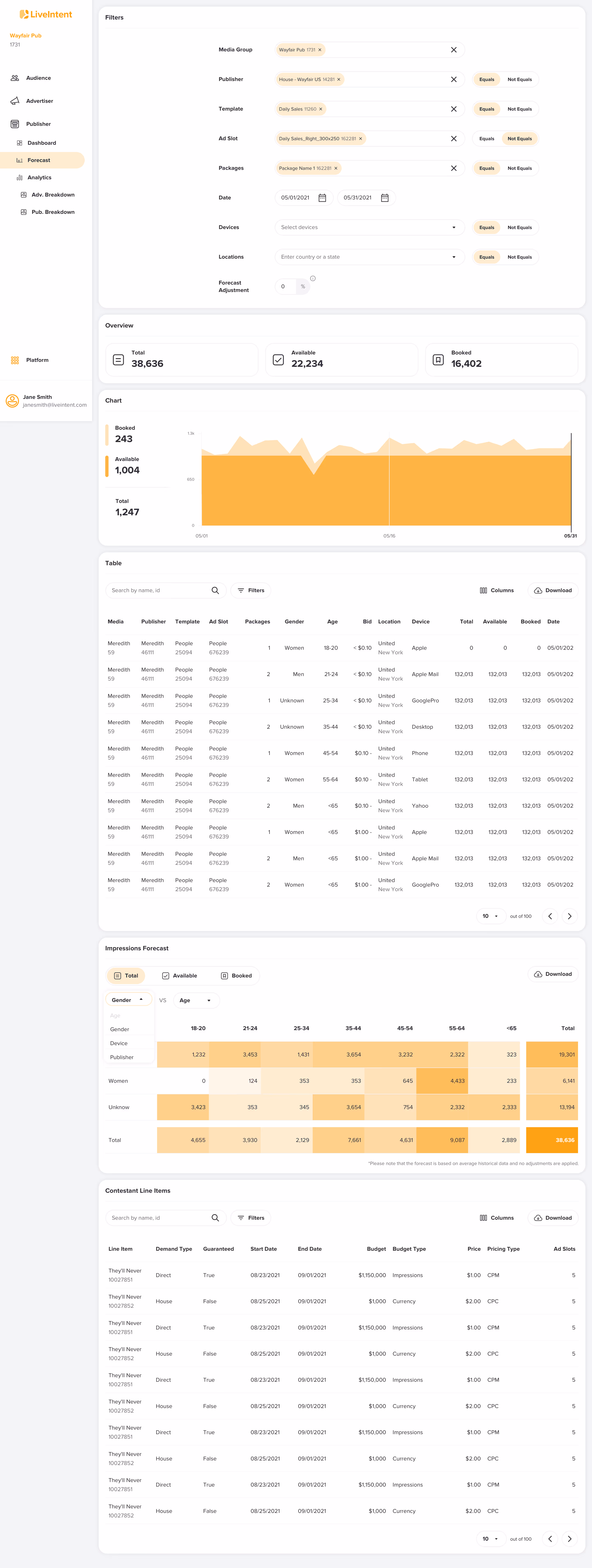Click the Table search by name field
The image size is (592, 1568).
point(165,591)
